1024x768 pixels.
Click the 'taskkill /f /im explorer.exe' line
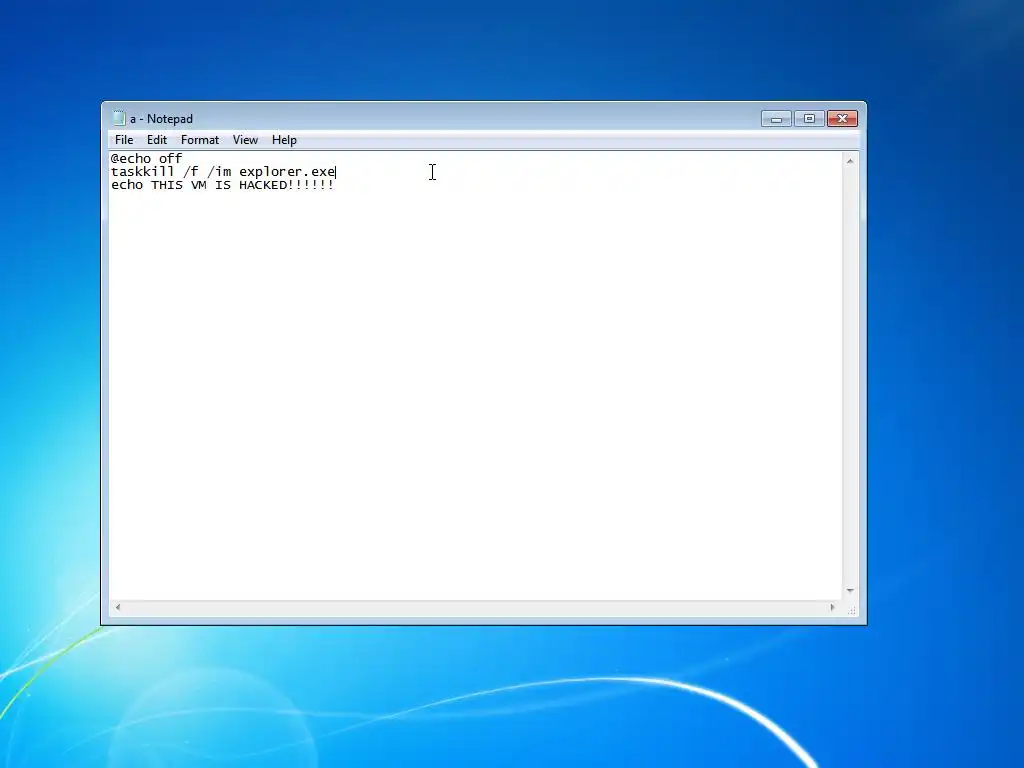tap(223, 172)
